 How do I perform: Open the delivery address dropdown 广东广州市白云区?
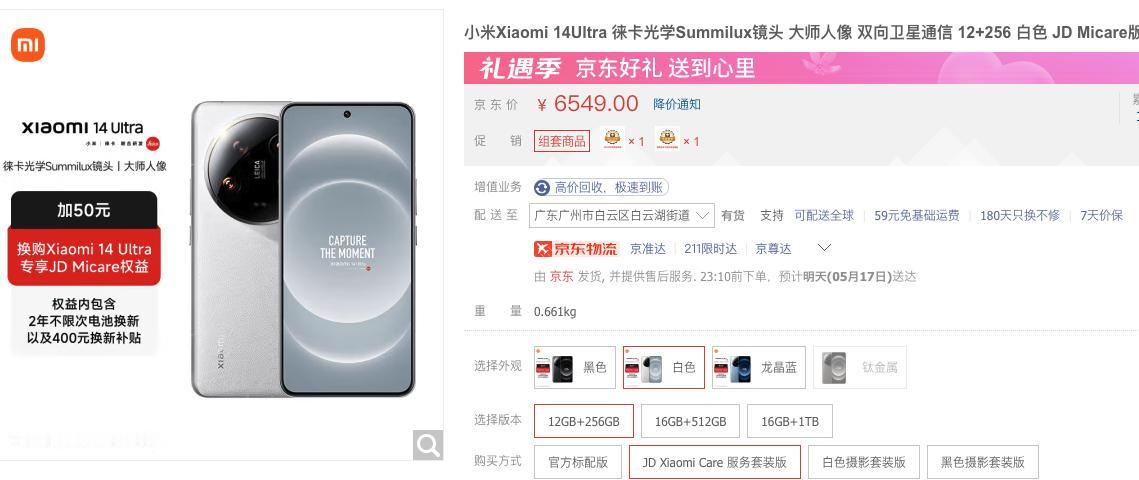622,216
